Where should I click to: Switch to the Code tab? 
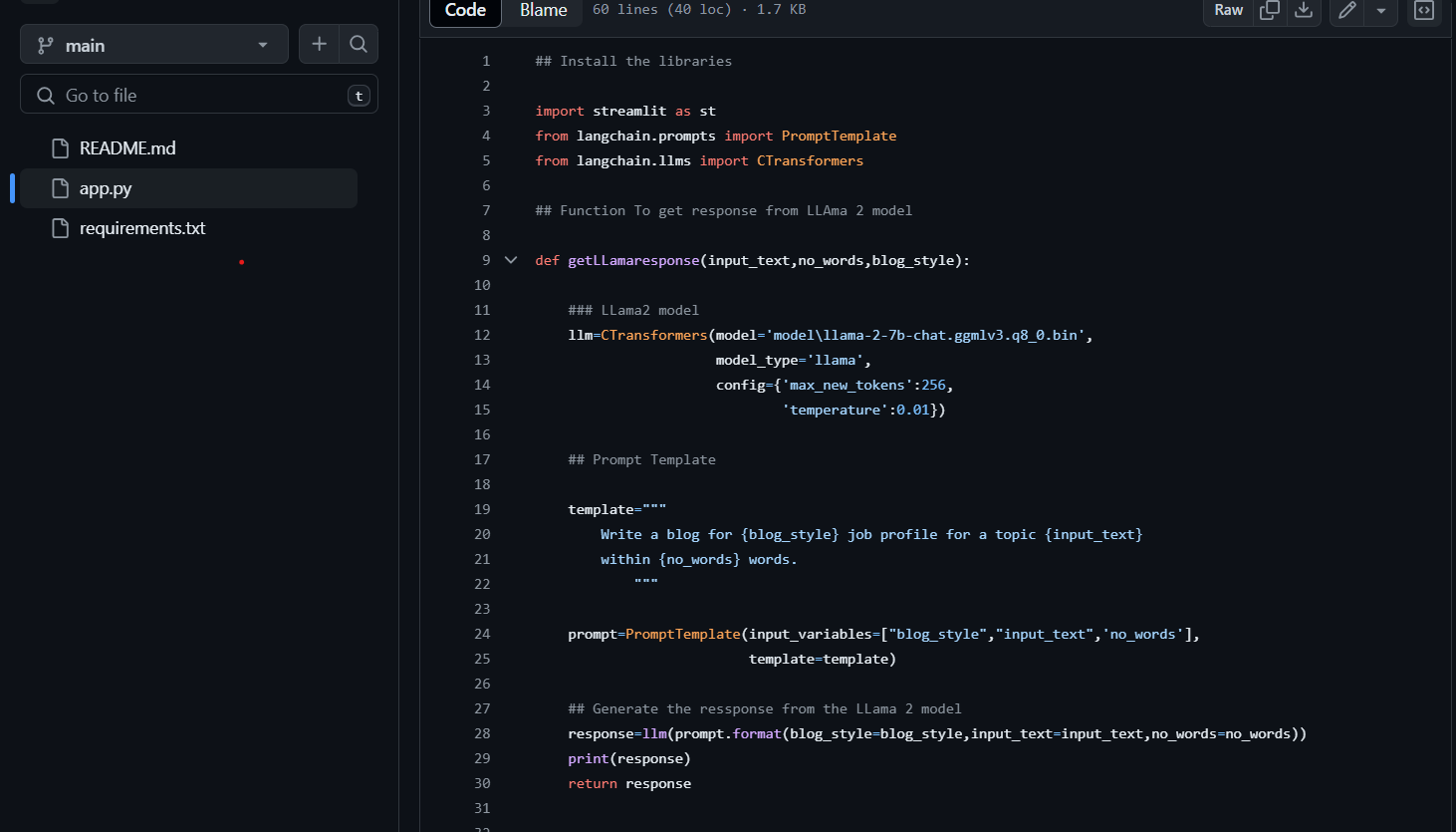465,10
